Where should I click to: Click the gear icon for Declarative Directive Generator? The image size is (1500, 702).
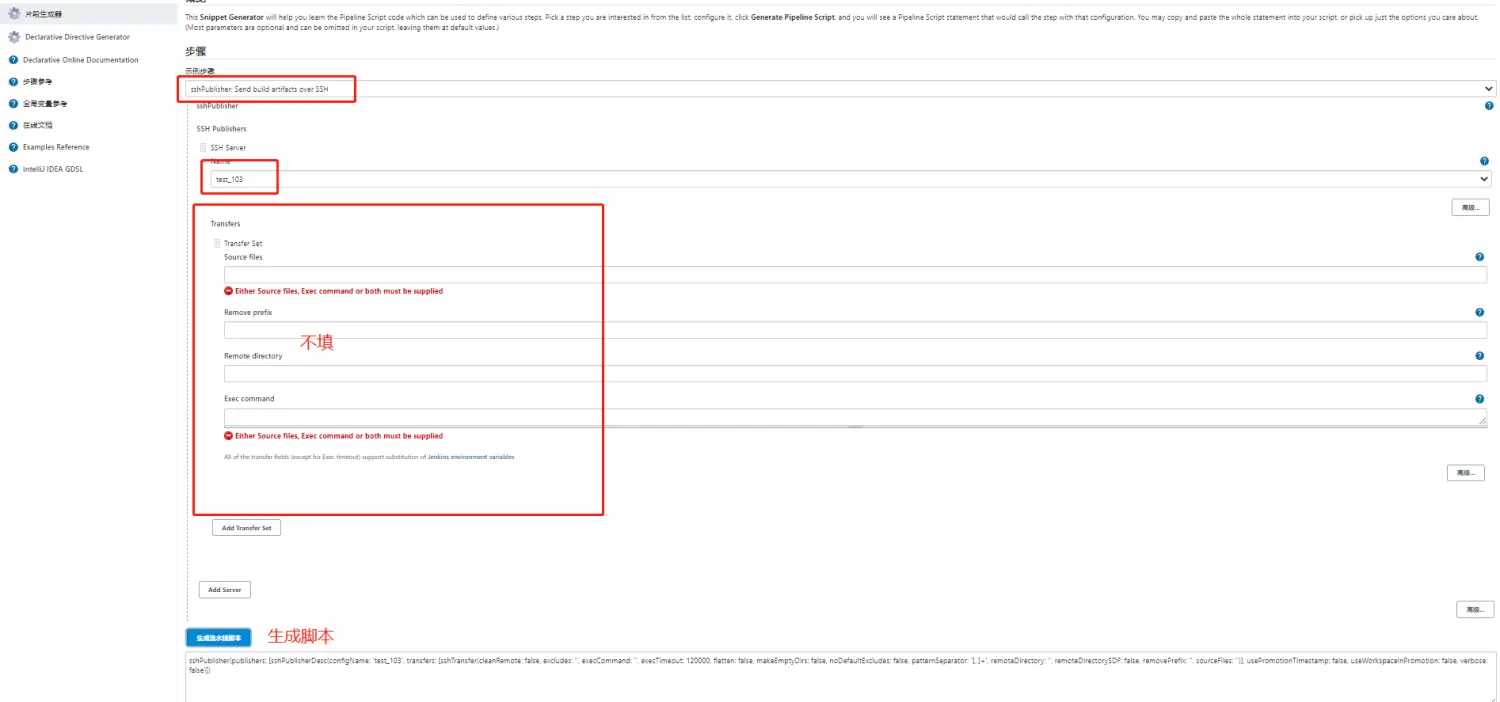click(x=14, y=37)
